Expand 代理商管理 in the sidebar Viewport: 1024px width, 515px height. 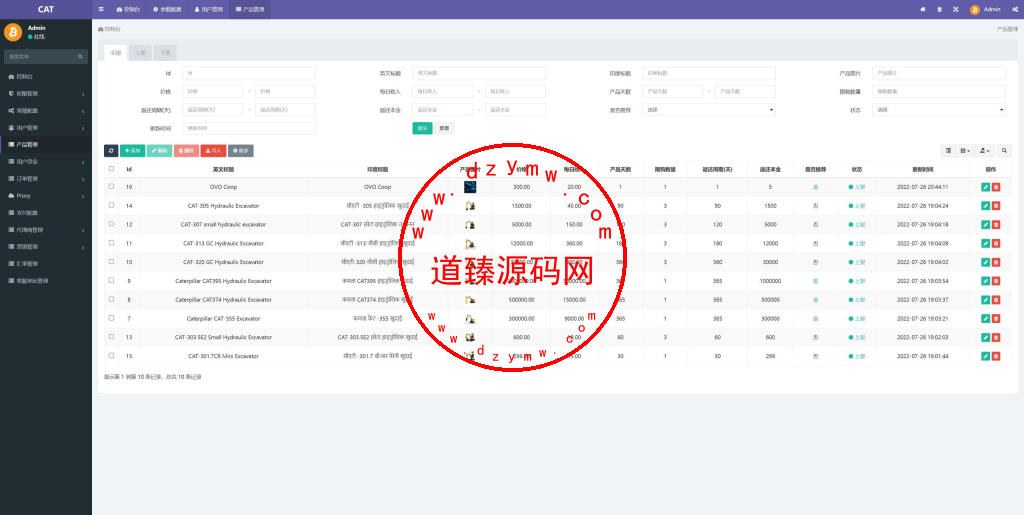coord(46,230)
